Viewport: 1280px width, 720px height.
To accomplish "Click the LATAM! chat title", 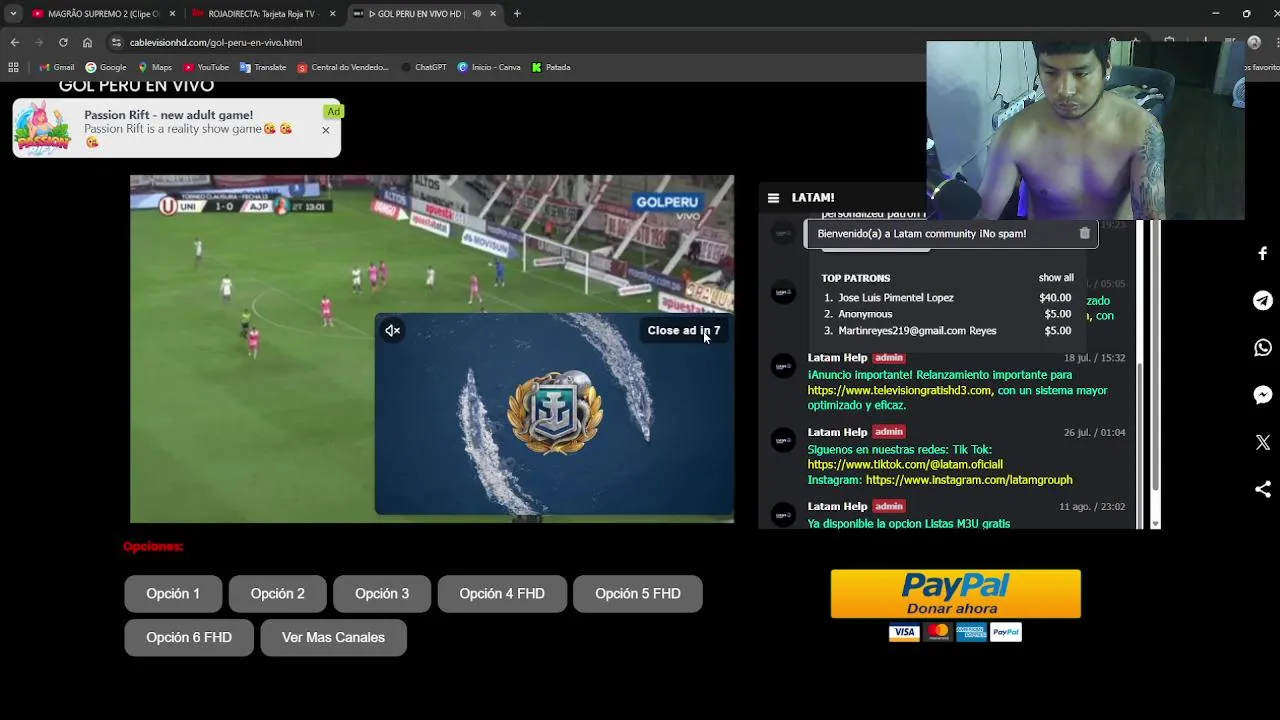I will [813, 198].
